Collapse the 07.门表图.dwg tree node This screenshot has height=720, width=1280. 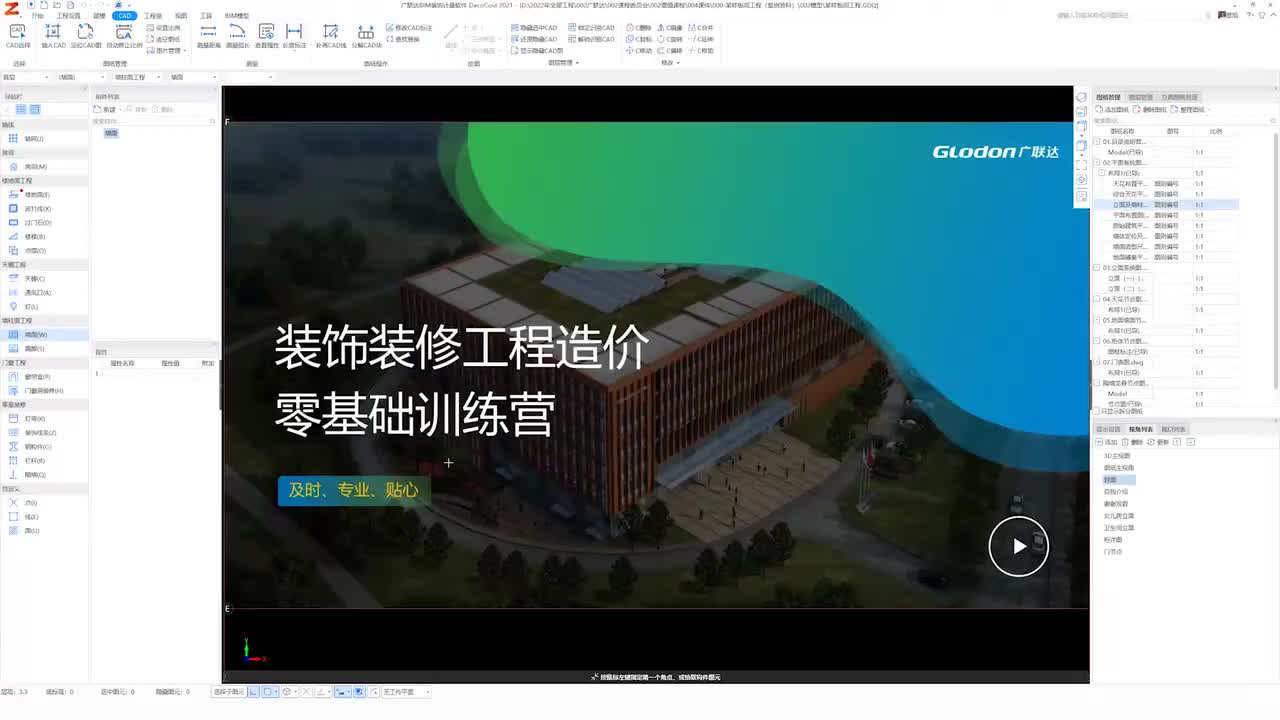(x=1098, y=362)
